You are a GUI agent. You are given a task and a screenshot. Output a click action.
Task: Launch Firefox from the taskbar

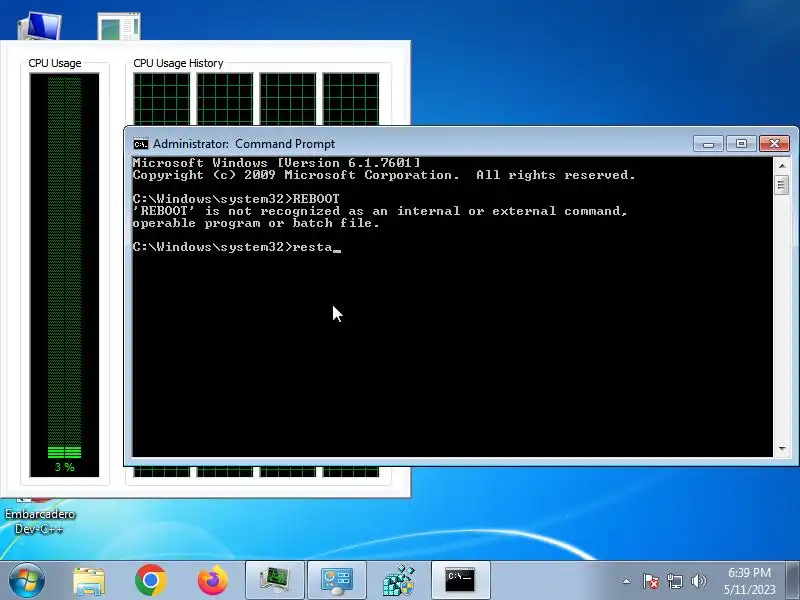point(213,580)
